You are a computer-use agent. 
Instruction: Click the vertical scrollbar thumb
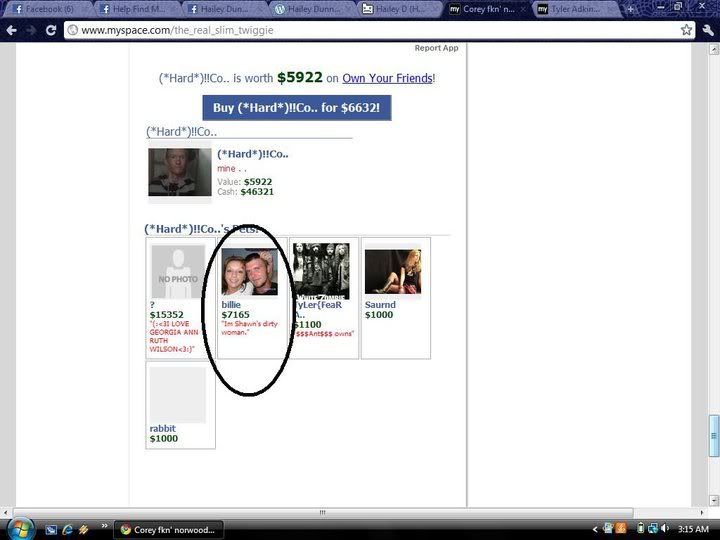tap(714, 436)
